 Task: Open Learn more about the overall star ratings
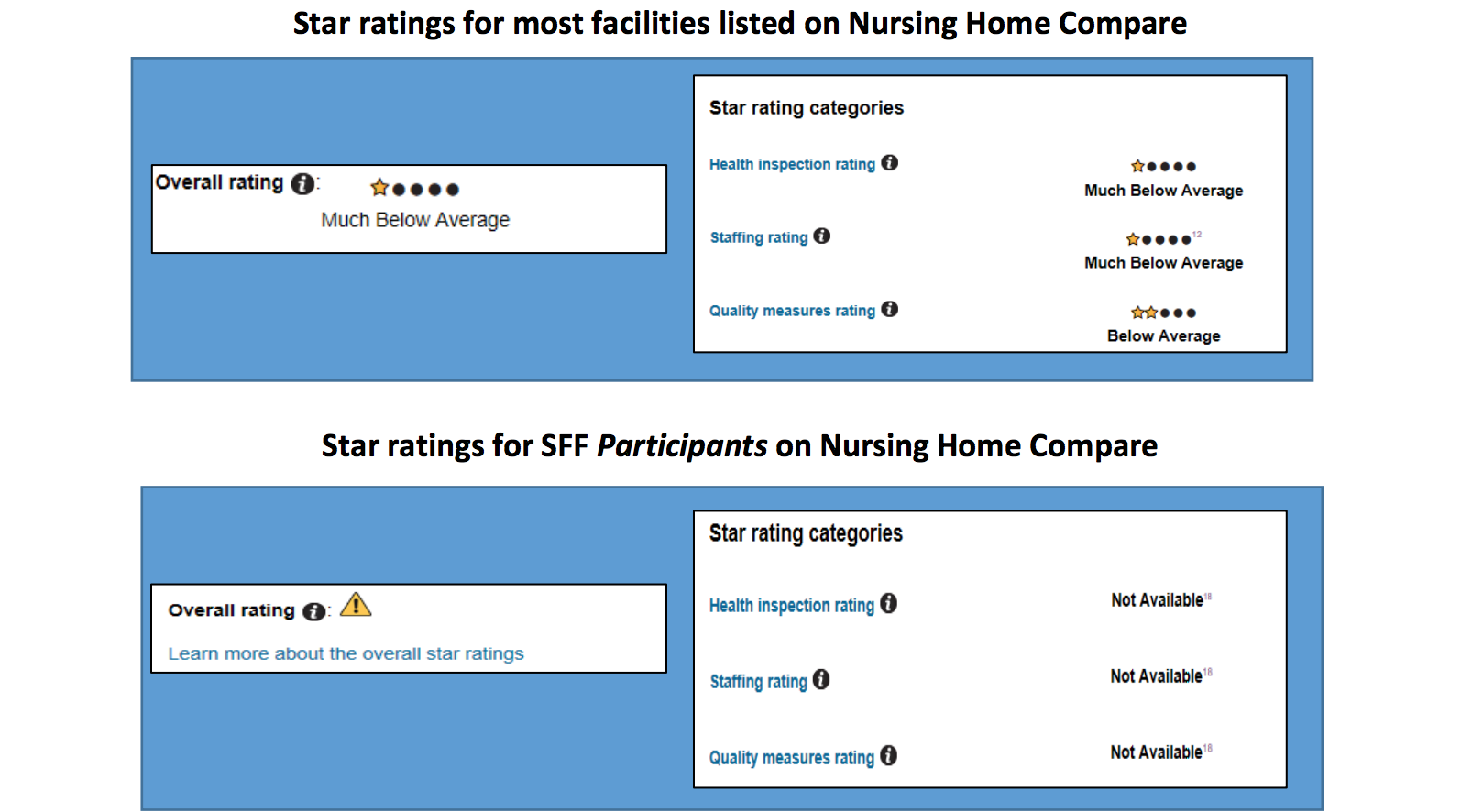point(346,653)
